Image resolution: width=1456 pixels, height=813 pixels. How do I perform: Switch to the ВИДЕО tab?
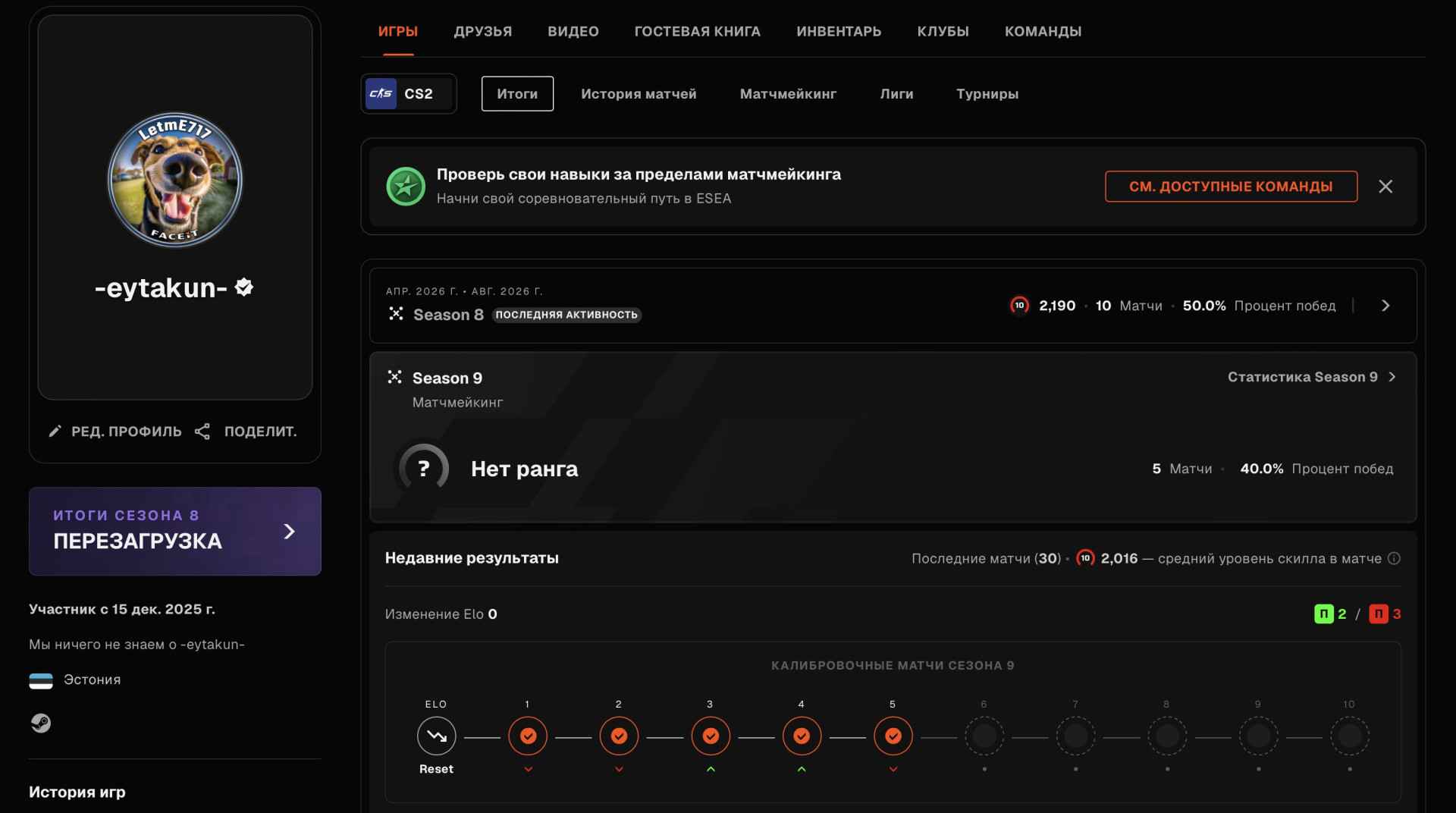(573, 31)
